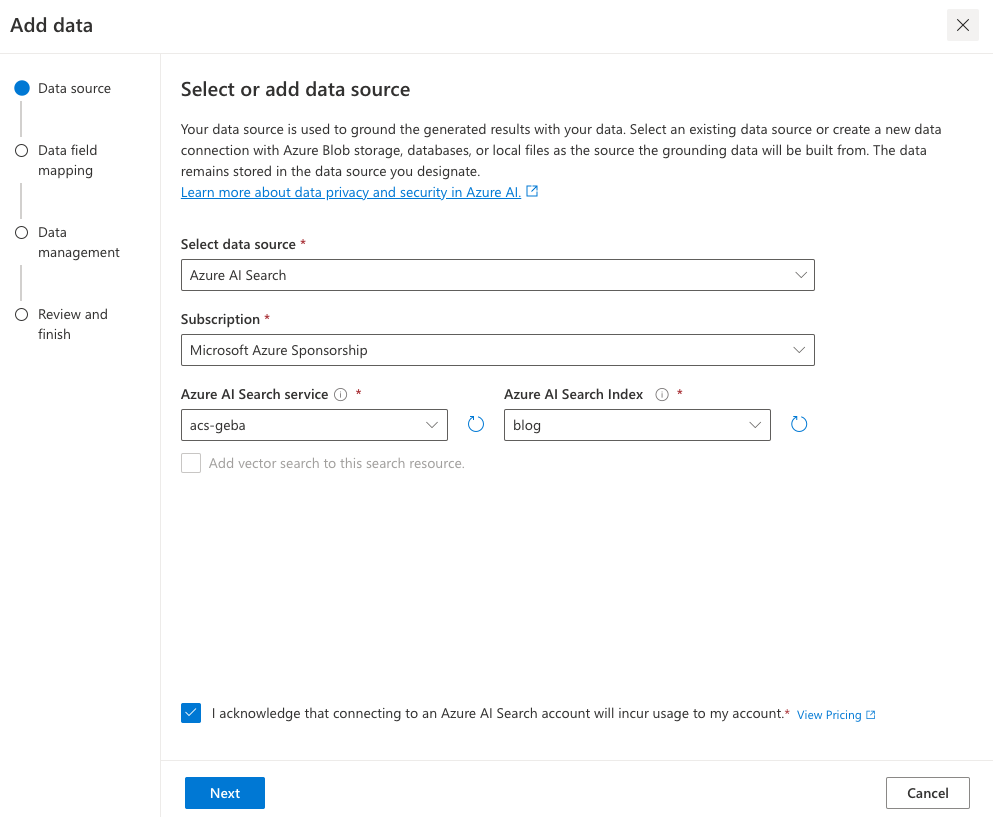Image resolution: width=993 pixels, height=817 pixels.
Task: Jump to the Review and finish step
Action: point(72,324)
